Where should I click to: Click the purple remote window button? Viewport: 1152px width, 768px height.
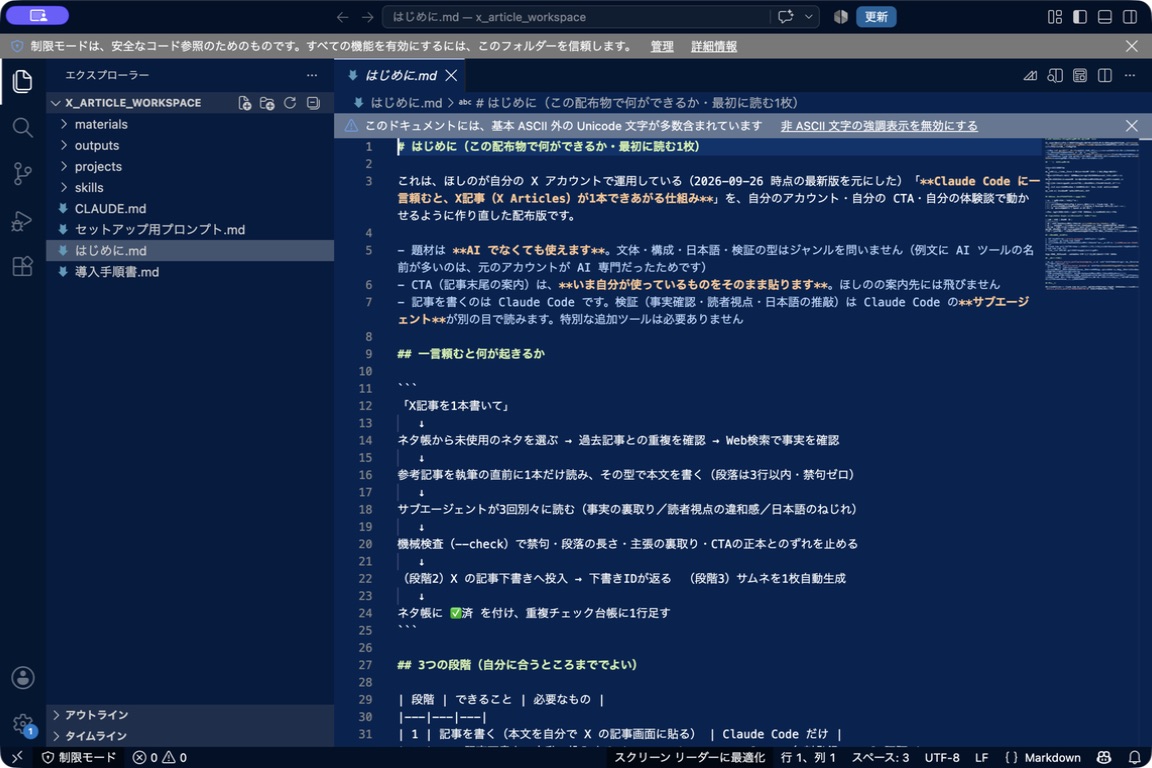coord(37,15)
